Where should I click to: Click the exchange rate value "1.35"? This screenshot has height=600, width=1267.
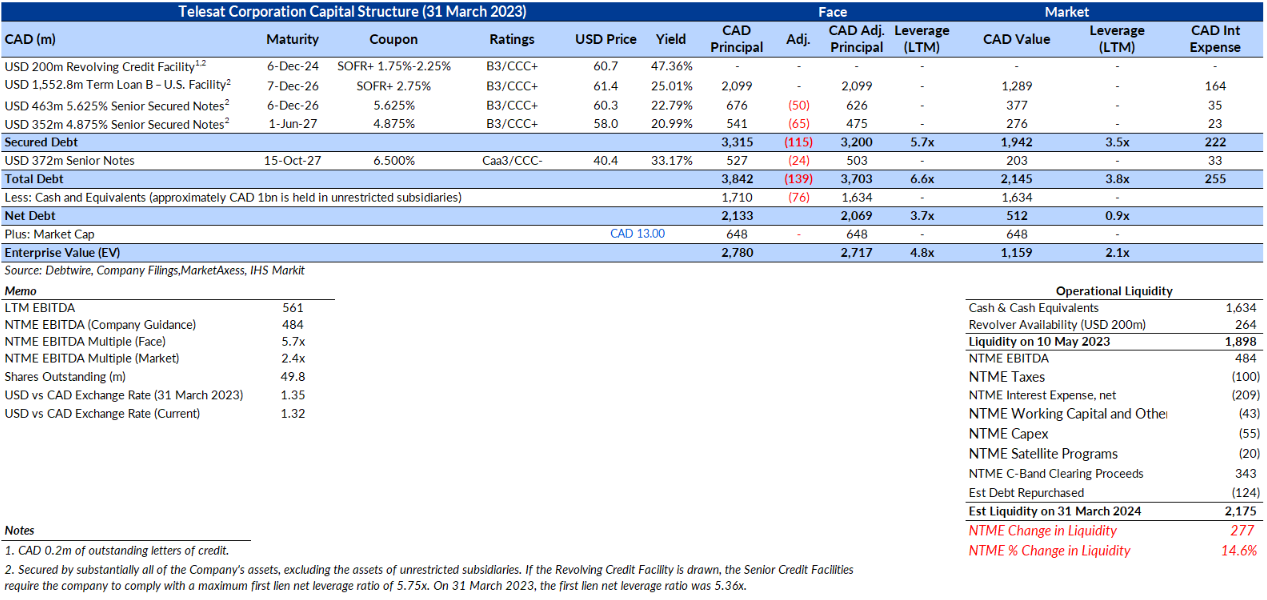(293, 395)
